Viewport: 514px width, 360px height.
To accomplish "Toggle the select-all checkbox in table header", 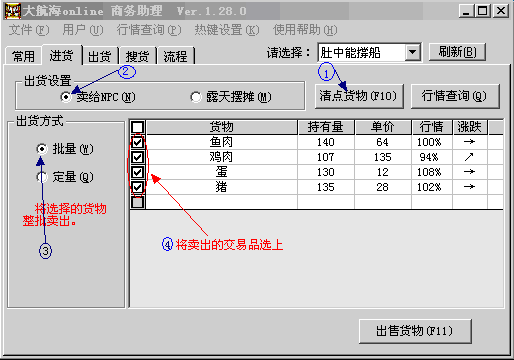I will [x=137, y=127].
